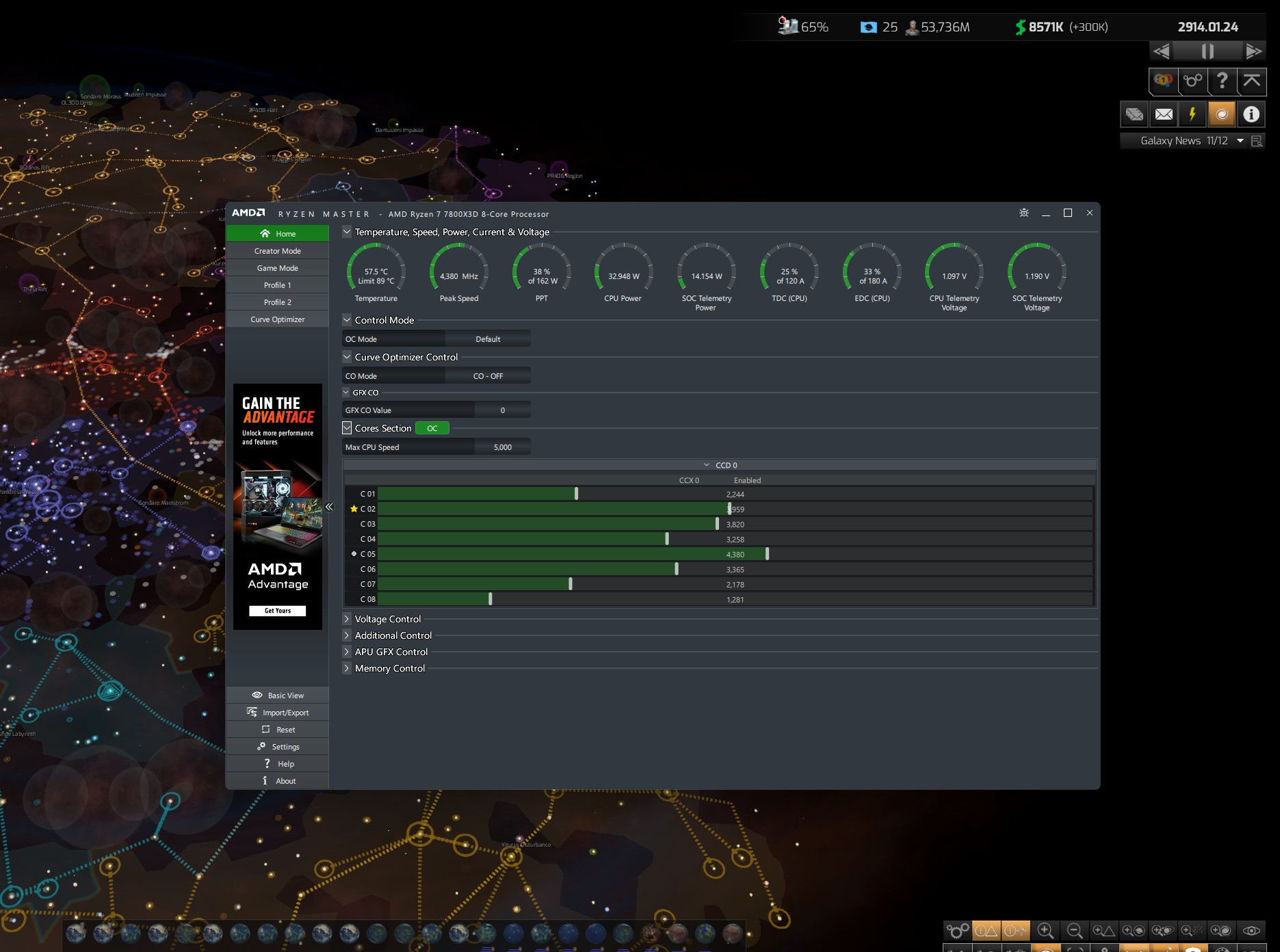Screen dimensions: 1280x952
Task: Collapse the CCD 0 core list
Action: pos(707,465)
